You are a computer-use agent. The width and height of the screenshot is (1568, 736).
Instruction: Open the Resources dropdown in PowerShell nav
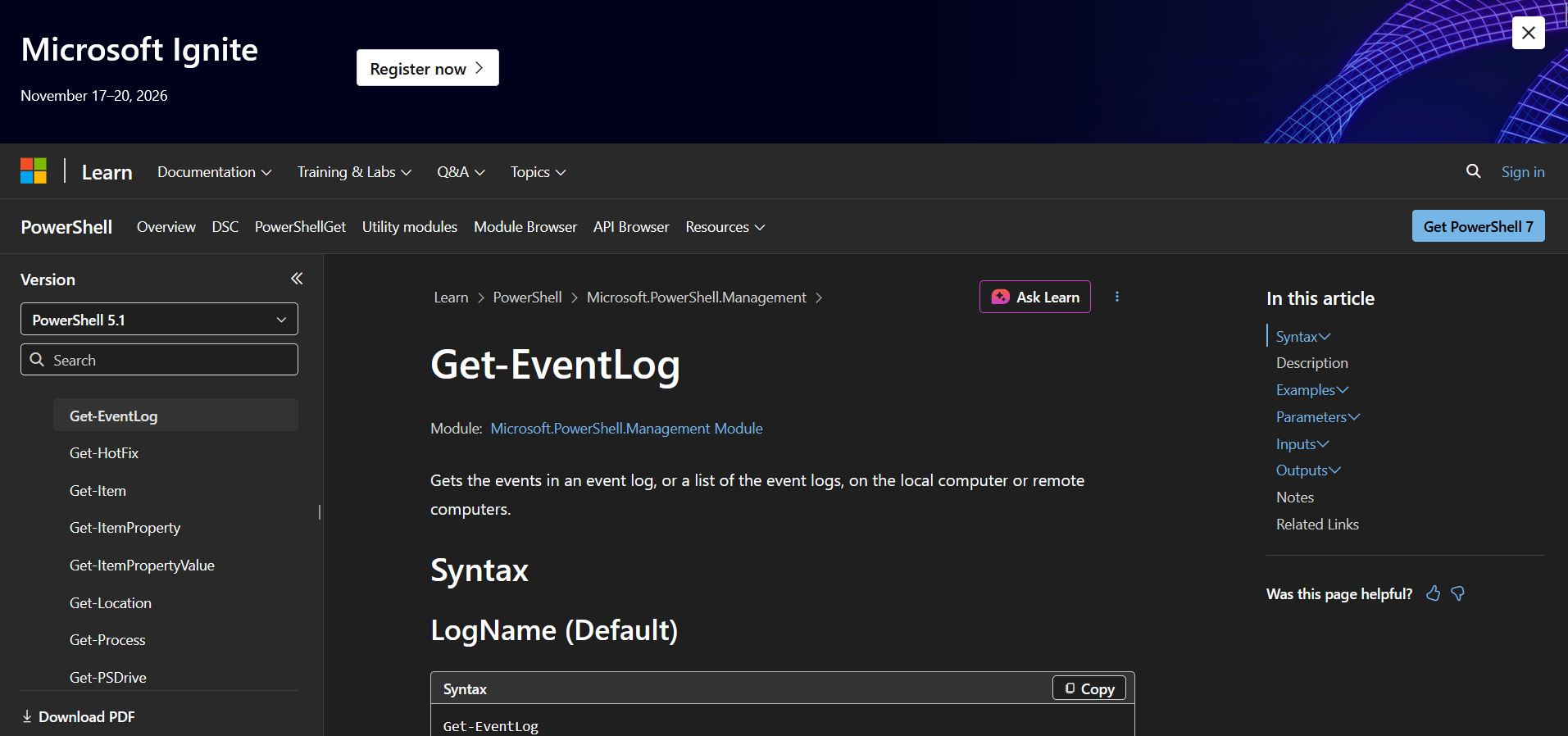(725, 226)
